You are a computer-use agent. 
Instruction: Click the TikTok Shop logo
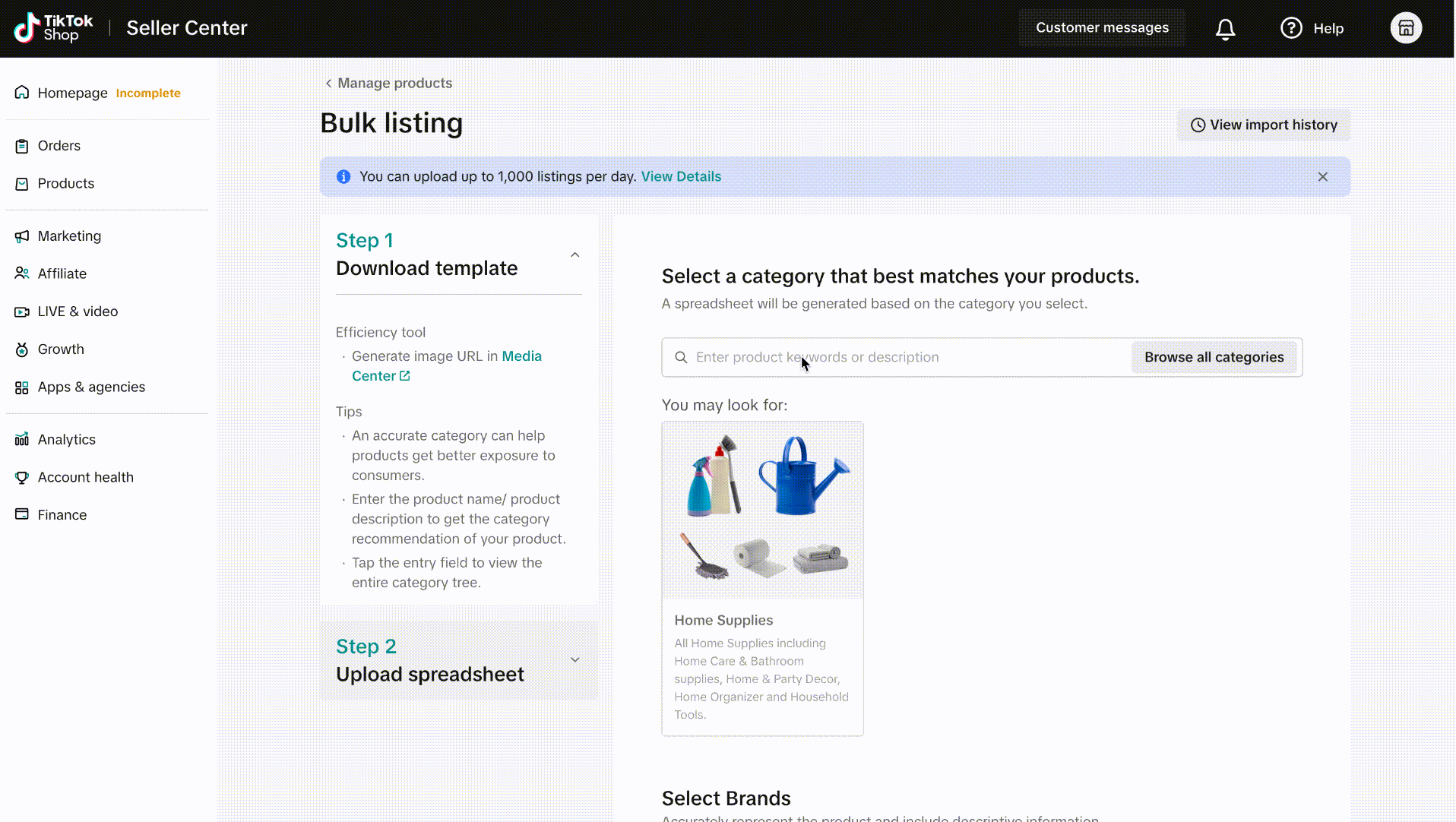click(x=54, y=28)
